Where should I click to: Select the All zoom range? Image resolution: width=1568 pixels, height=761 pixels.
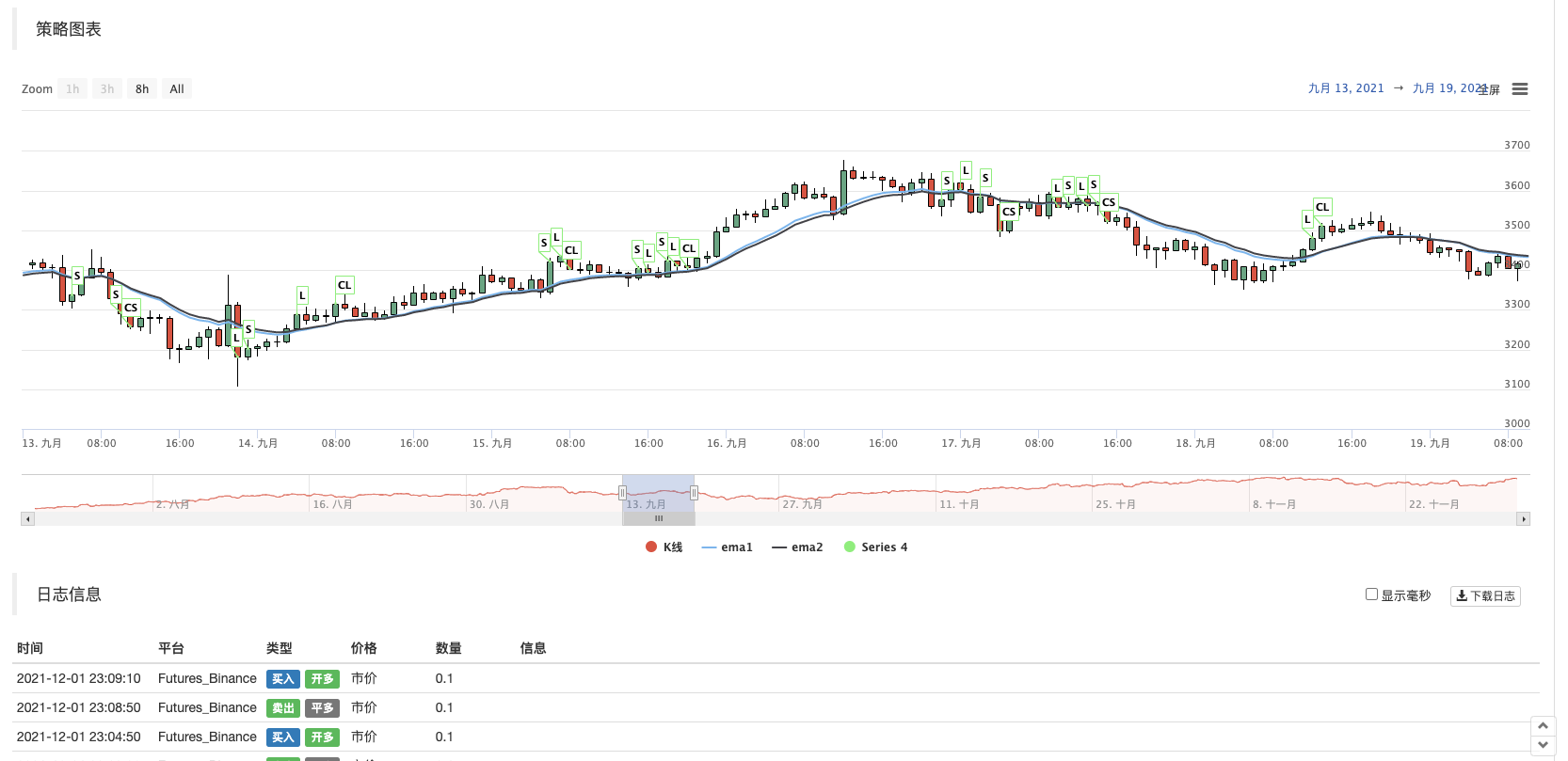point(177,89)
